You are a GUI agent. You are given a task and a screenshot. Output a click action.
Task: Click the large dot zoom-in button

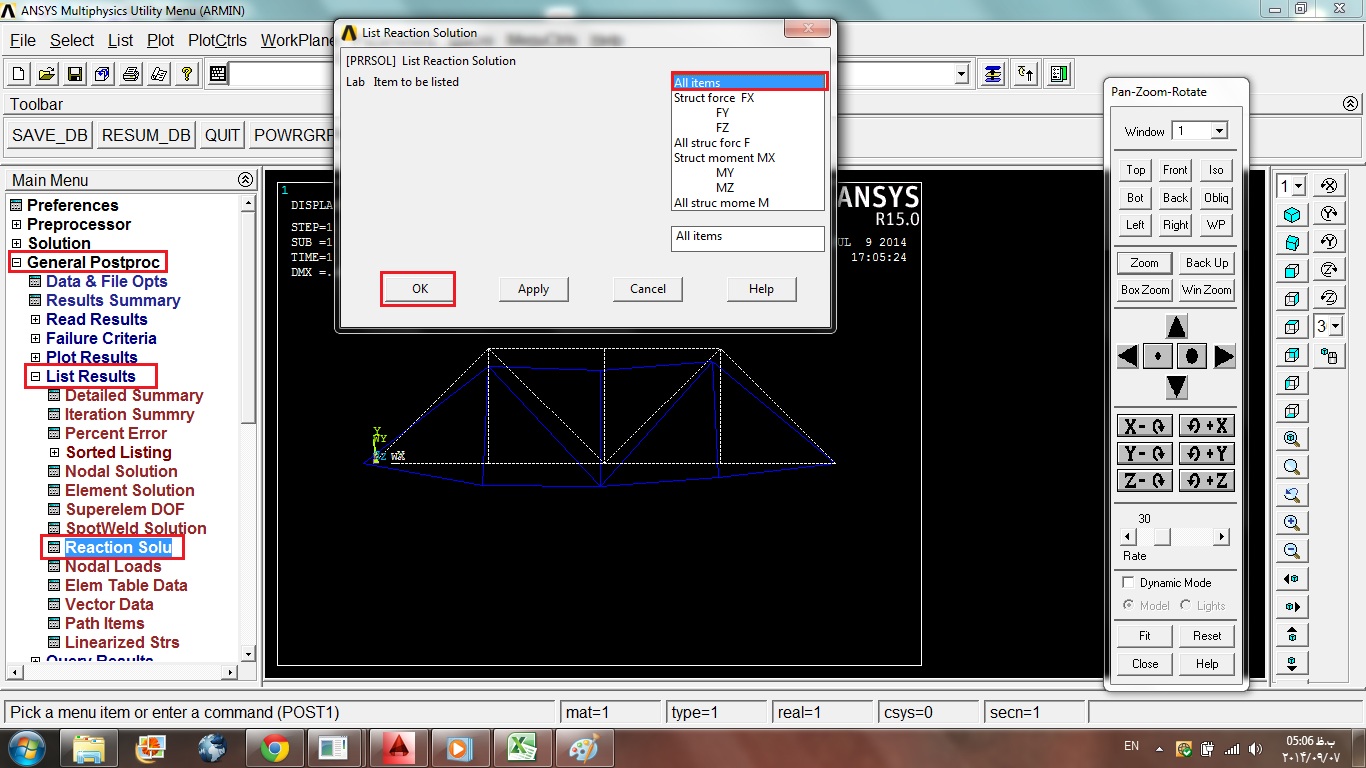[1193, 356]
